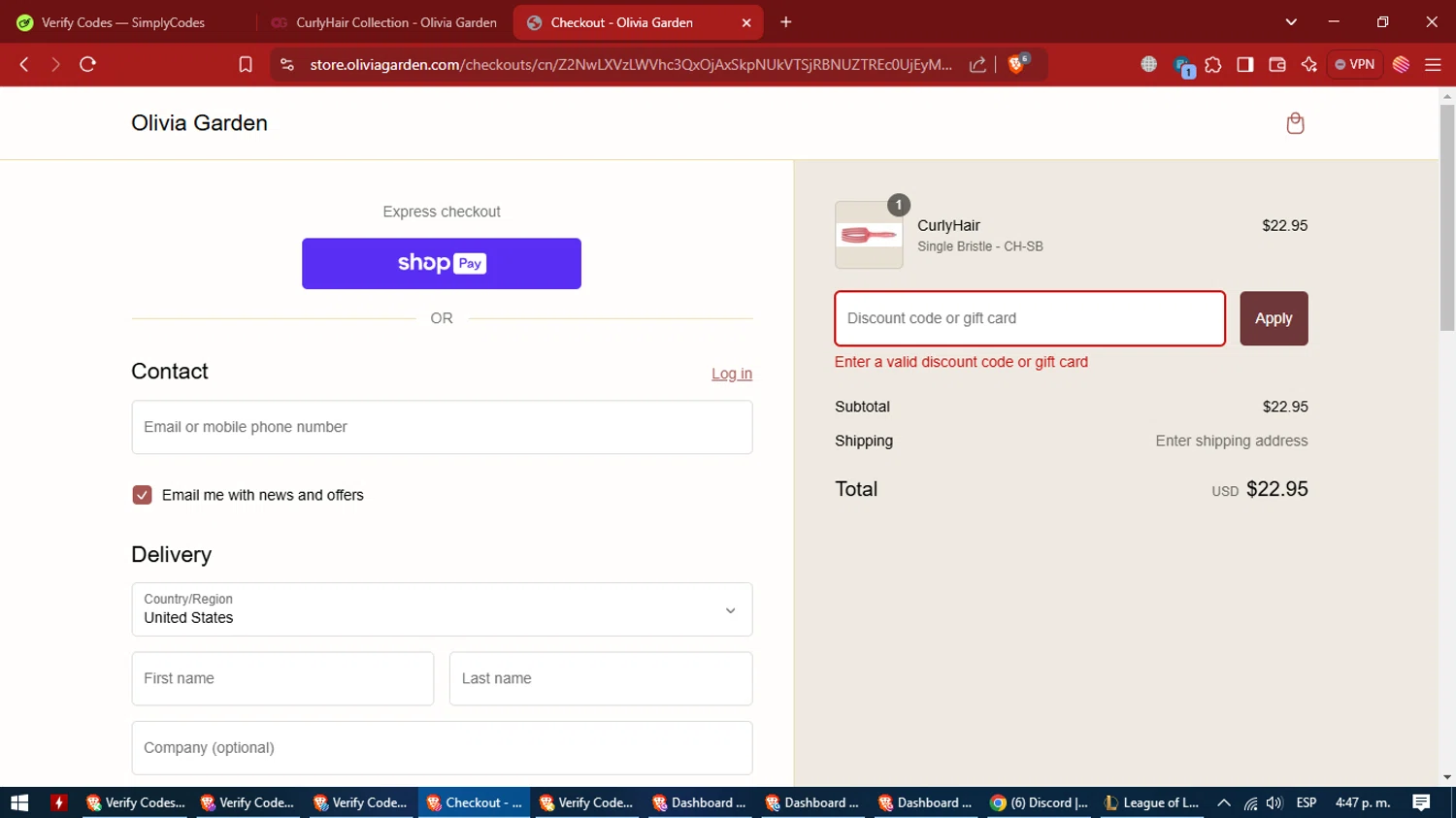Viewport: 1456px width, 818px height.
Task: Switch to Verify Codes — SimplyCodes tab
Action: [x=123, y=22]
